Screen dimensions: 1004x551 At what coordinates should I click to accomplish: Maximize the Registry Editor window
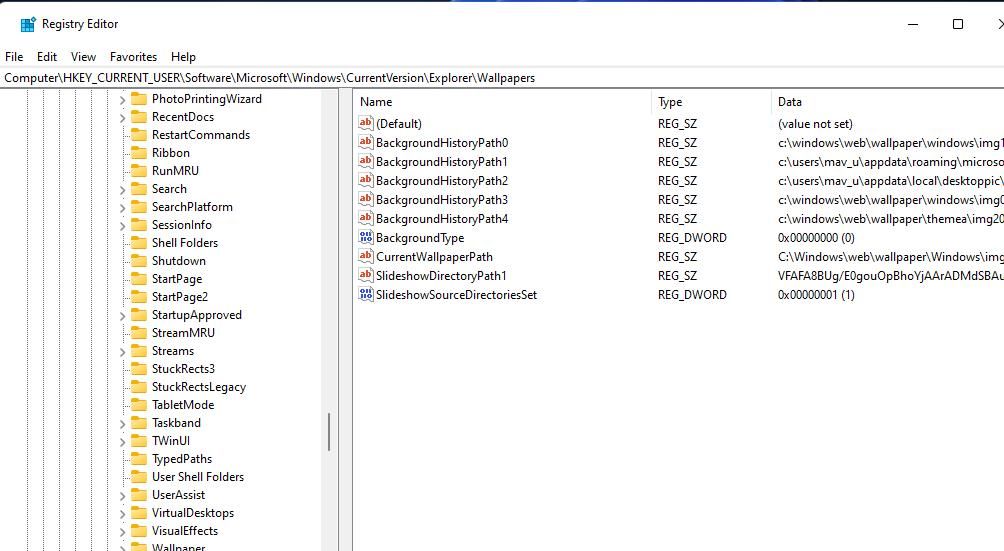point(958,24)
